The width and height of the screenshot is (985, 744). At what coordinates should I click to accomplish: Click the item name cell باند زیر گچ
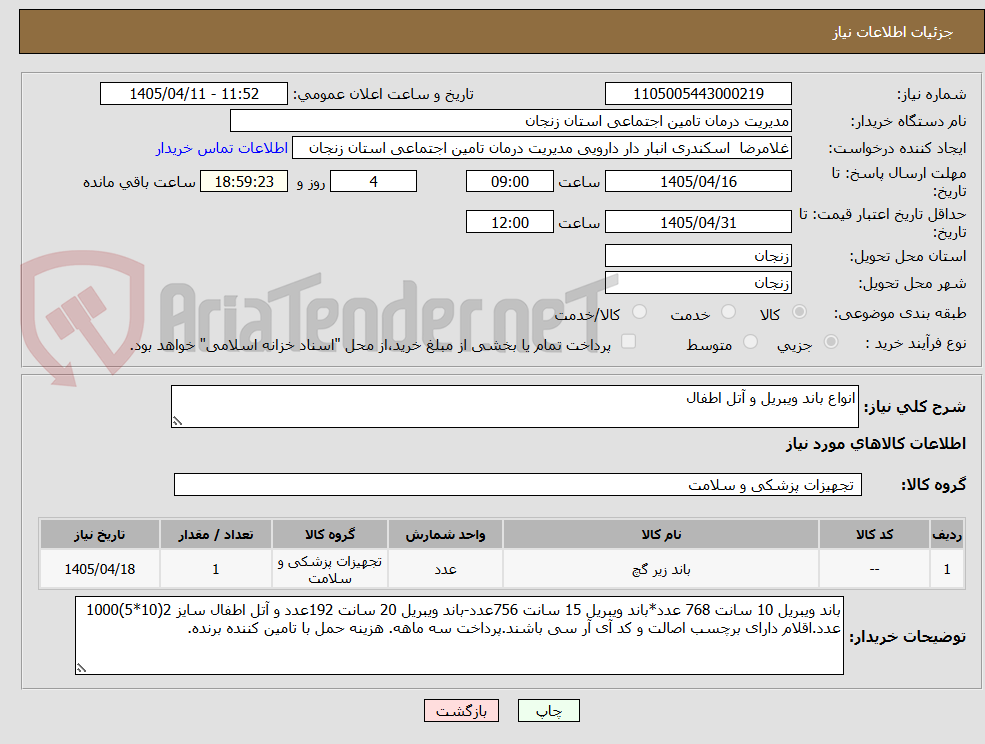(661, 569)
